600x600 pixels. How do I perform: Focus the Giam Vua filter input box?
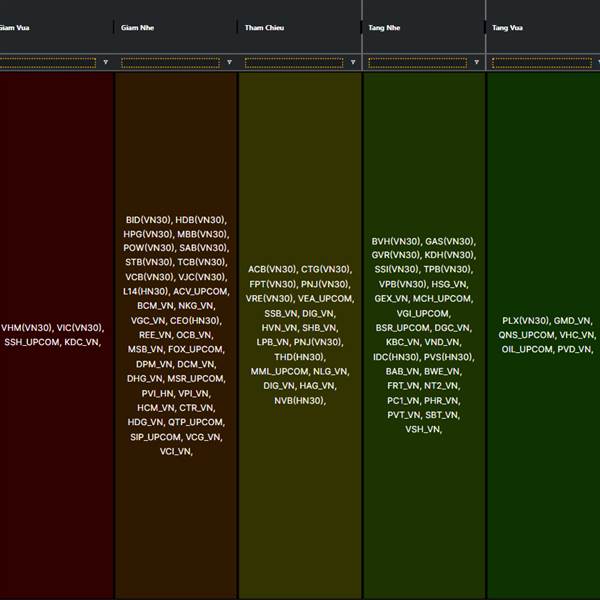point(48,63)
